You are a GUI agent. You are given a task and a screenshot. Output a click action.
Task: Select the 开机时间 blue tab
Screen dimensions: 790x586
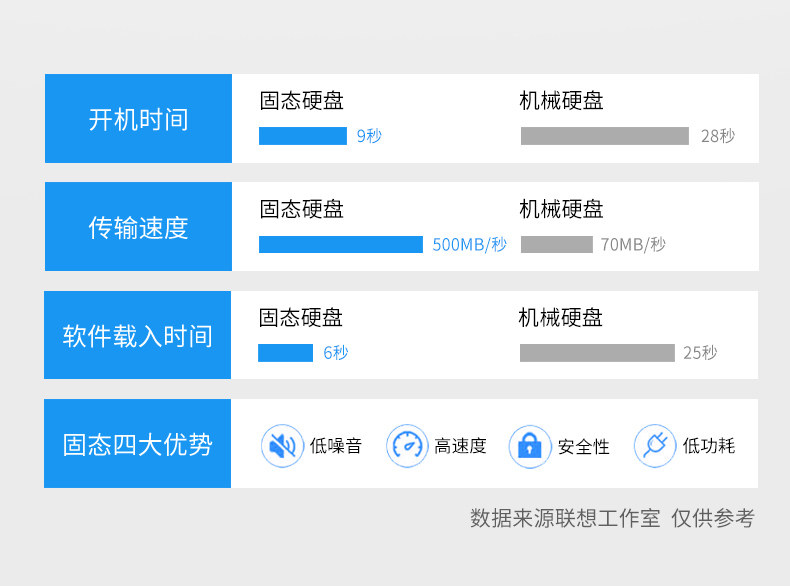pos(138,119)
